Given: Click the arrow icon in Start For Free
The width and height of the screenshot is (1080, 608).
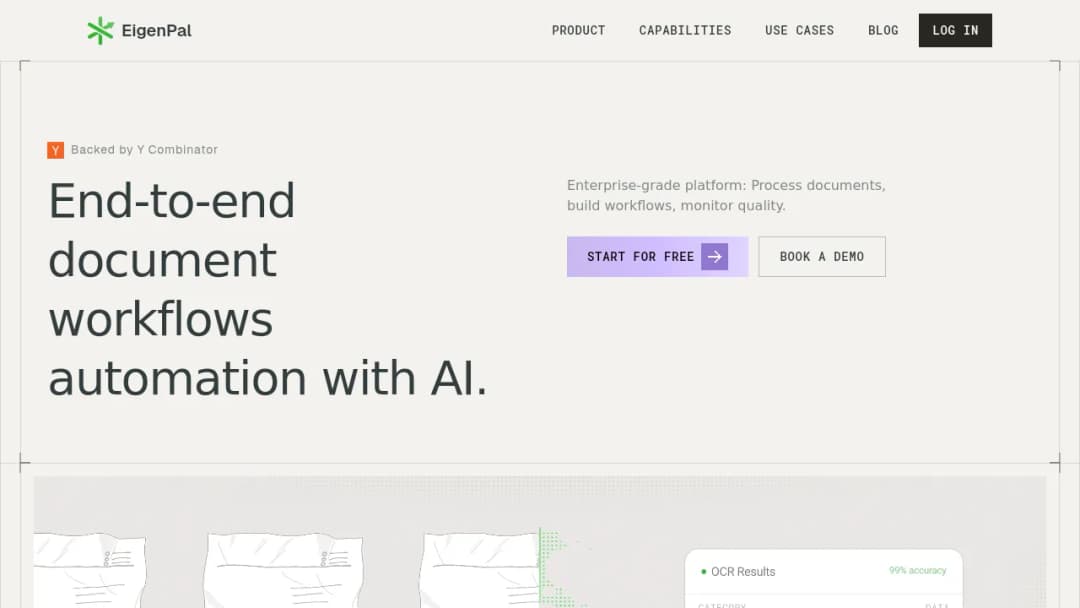Looking at the screenshot, I should pos(714,257).
